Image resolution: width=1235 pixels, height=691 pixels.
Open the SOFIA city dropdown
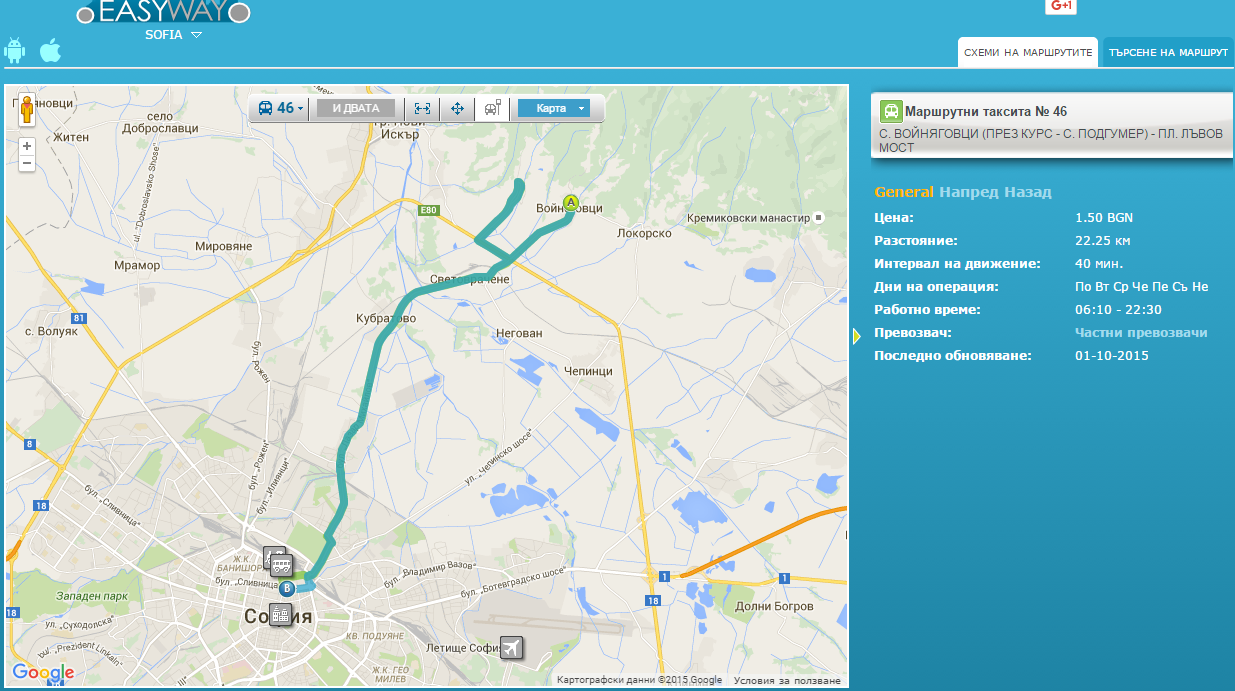(175, 34)
